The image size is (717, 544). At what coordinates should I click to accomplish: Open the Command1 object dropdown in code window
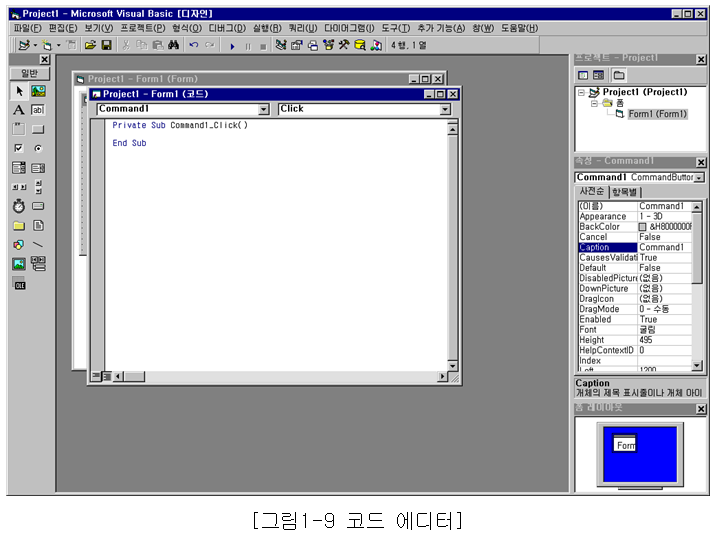(x=263, y=109)
